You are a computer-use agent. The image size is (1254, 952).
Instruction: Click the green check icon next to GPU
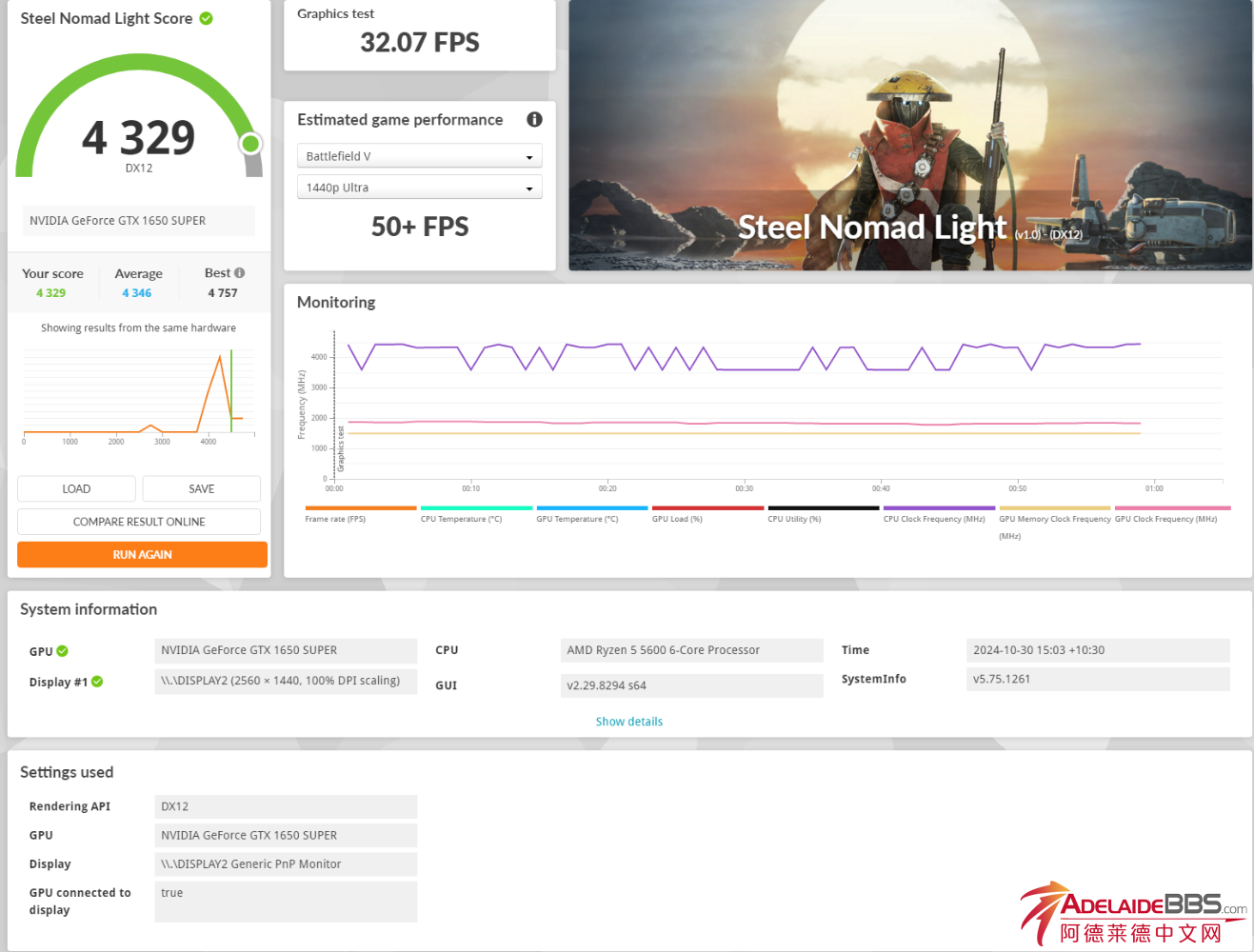(63, 651)
